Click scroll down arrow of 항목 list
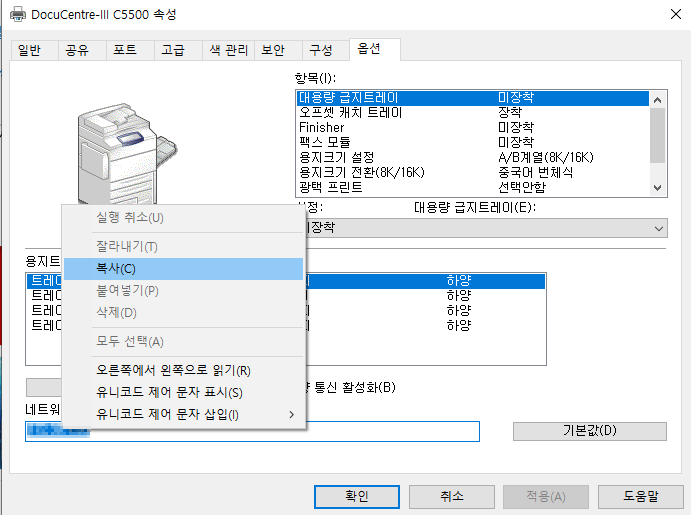 [x=658, y=188]
